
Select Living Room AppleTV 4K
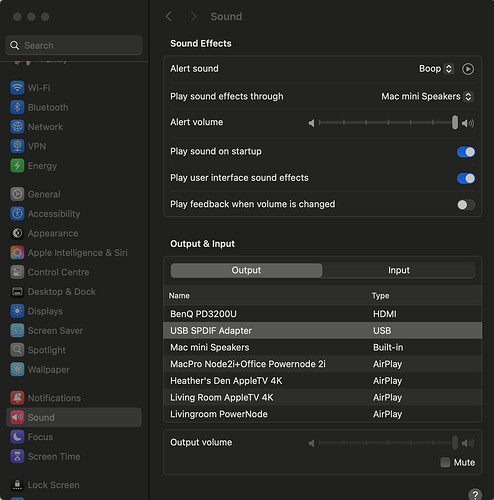click(x=323, y=397)
